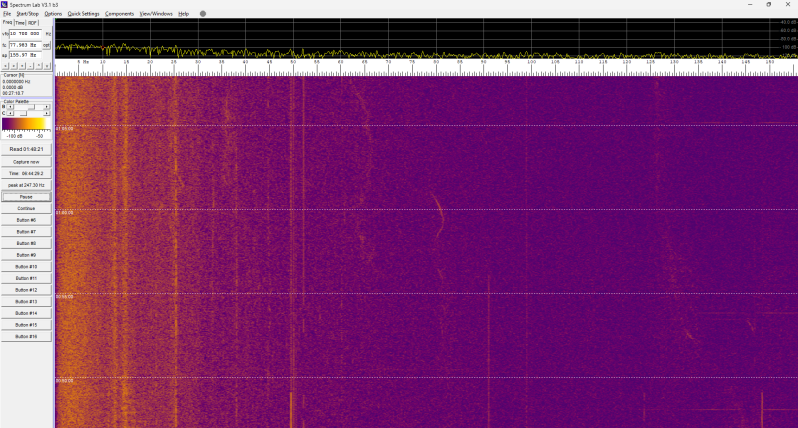
Task: Click the brightness B slider thumb
Action: pyautogui.click(x=32, y=107)
